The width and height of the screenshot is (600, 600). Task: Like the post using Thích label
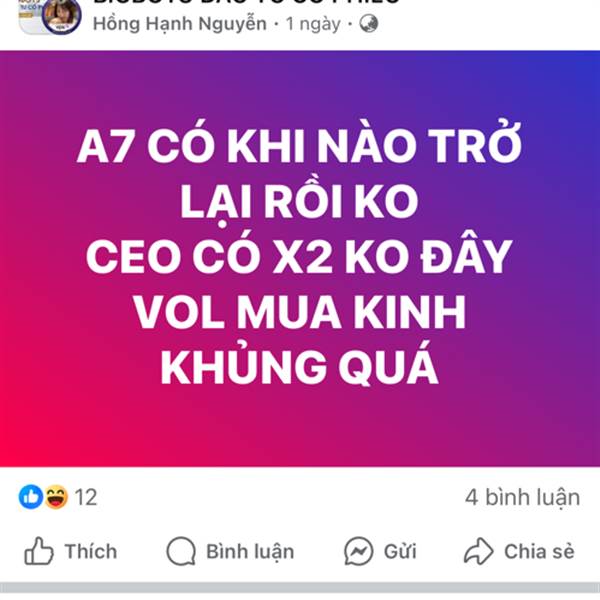[x=91, y=551]
